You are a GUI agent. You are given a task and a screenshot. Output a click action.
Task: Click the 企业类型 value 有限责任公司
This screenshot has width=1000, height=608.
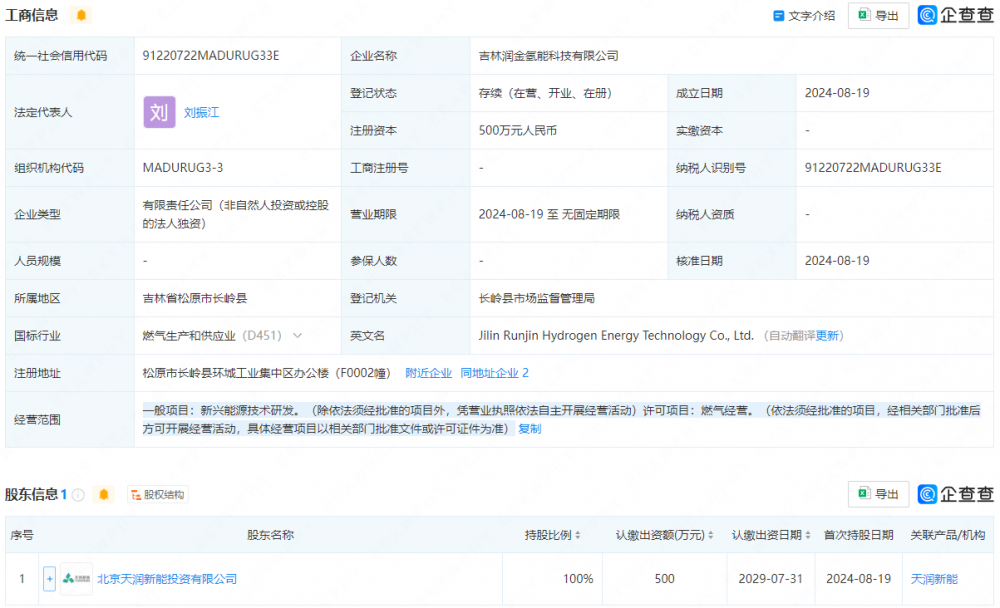pyautogui.click(x=236, y=214)
